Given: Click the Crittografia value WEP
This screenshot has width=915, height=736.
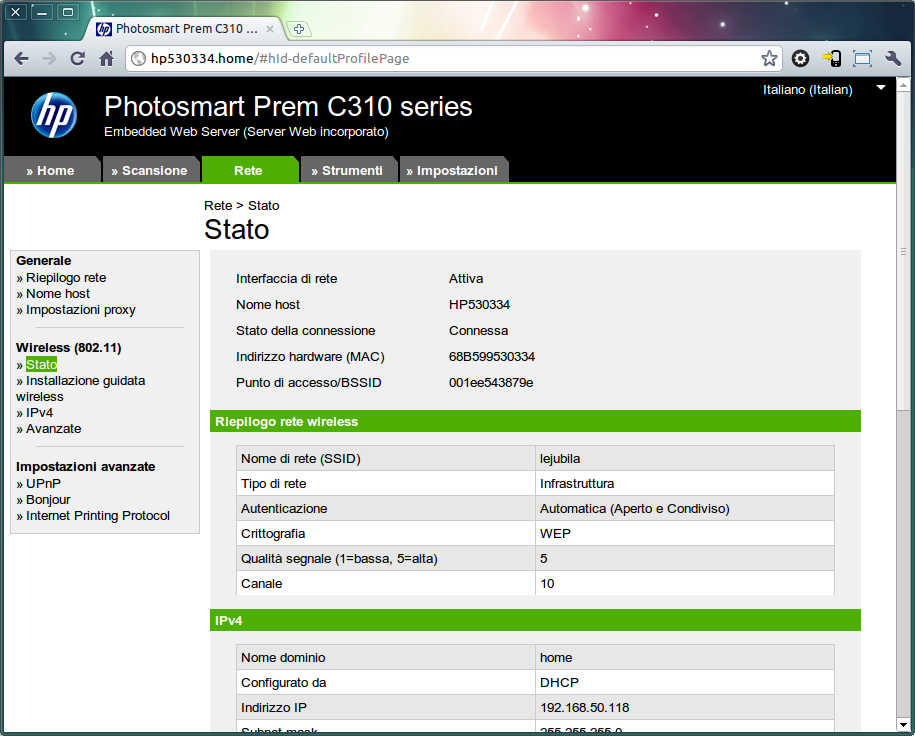Looking at the screenshot, I should pos(555,533).
